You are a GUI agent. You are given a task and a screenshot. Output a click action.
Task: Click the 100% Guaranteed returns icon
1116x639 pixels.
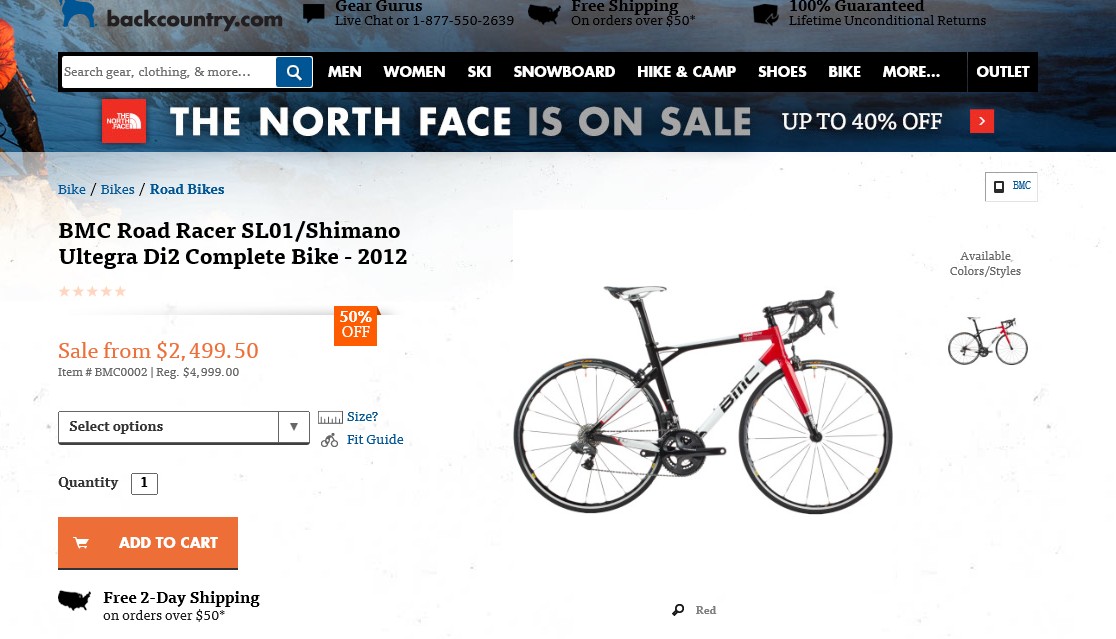pos(766,14)
